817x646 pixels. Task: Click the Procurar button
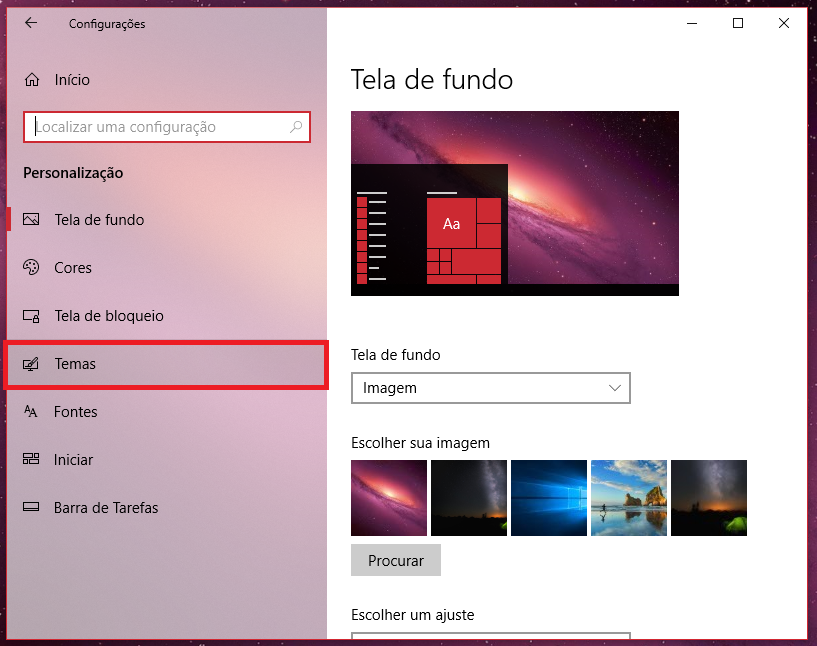[x=395, y=560]
